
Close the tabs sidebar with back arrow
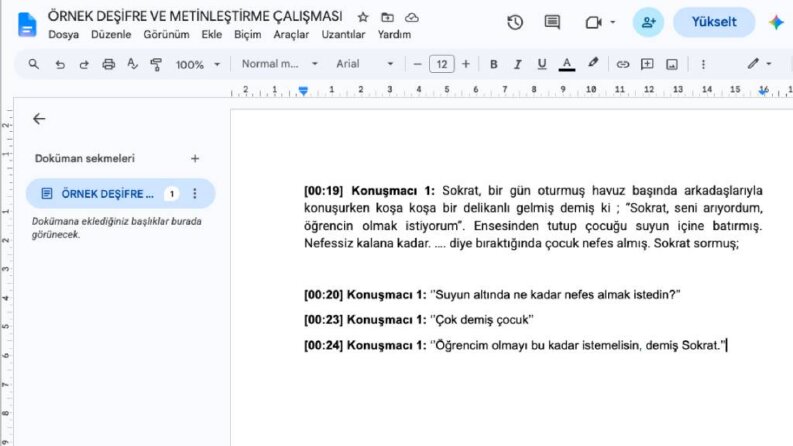coord(39,119)
